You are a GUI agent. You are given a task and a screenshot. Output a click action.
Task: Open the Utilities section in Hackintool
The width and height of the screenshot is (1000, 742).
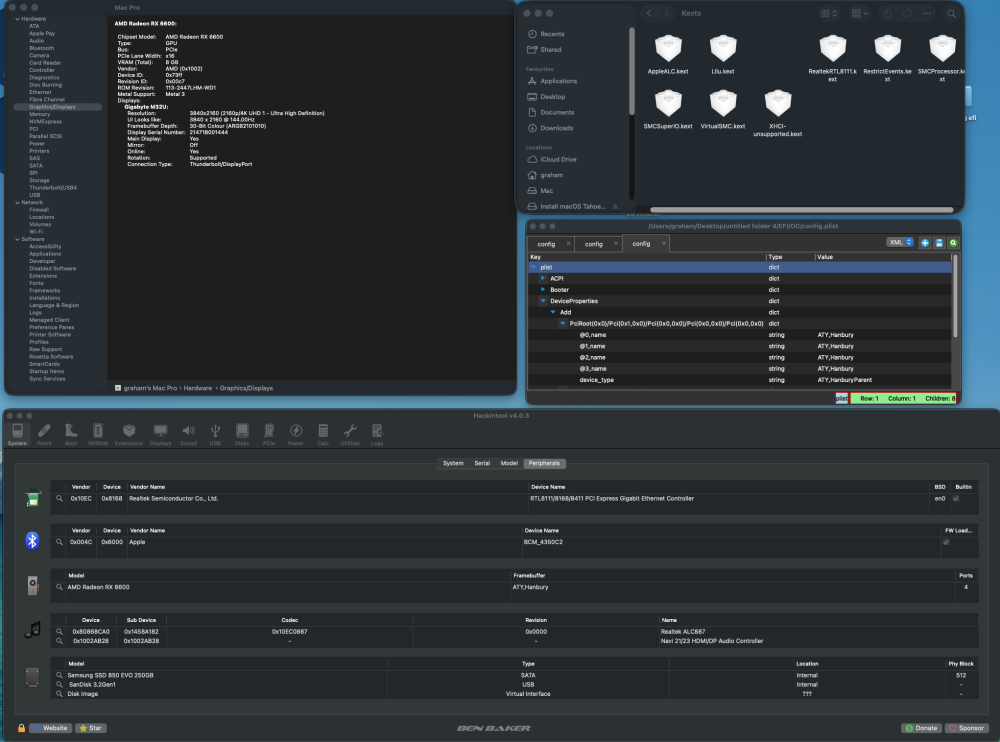pyautogui.click(x=349, y=434)
